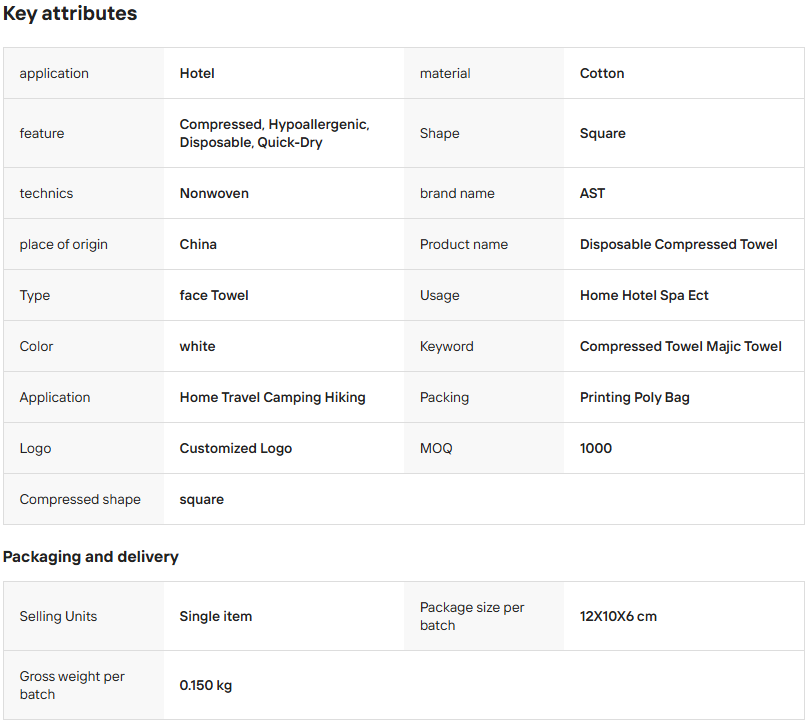Select the China place of origin value
The height and width of the screenshot is (724, 809).
pyautogui.click(x=198, y=244)
